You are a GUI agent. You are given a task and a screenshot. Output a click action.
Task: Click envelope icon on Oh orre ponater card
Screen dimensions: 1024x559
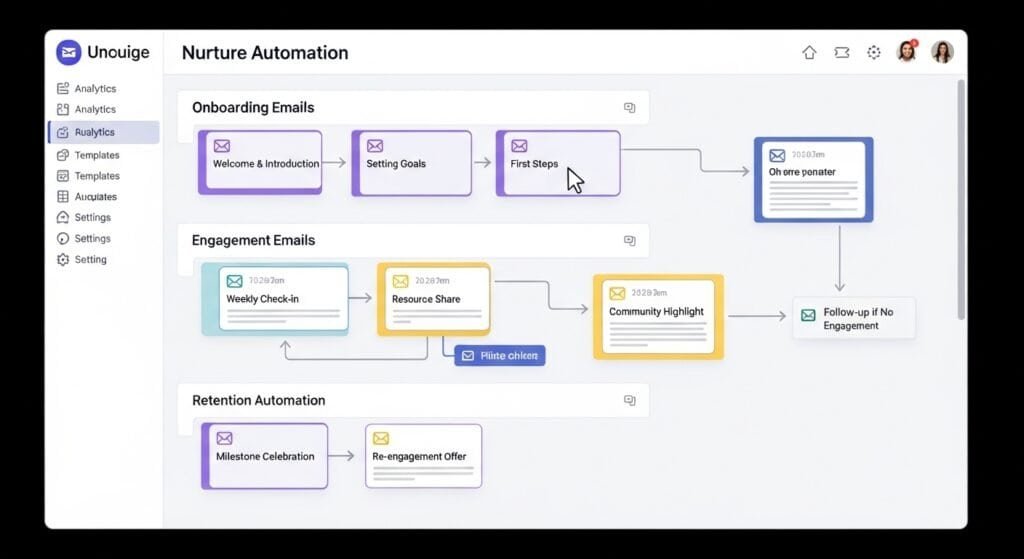[x=777, y=155]
